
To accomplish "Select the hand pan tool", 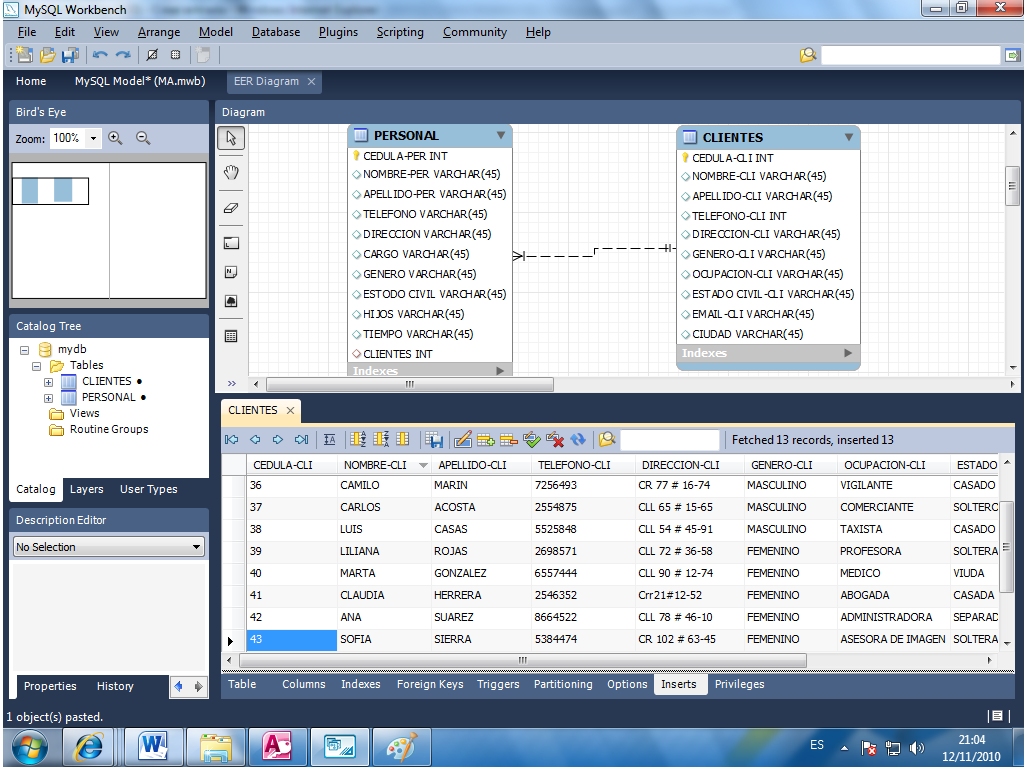I will tap(231, 172).
